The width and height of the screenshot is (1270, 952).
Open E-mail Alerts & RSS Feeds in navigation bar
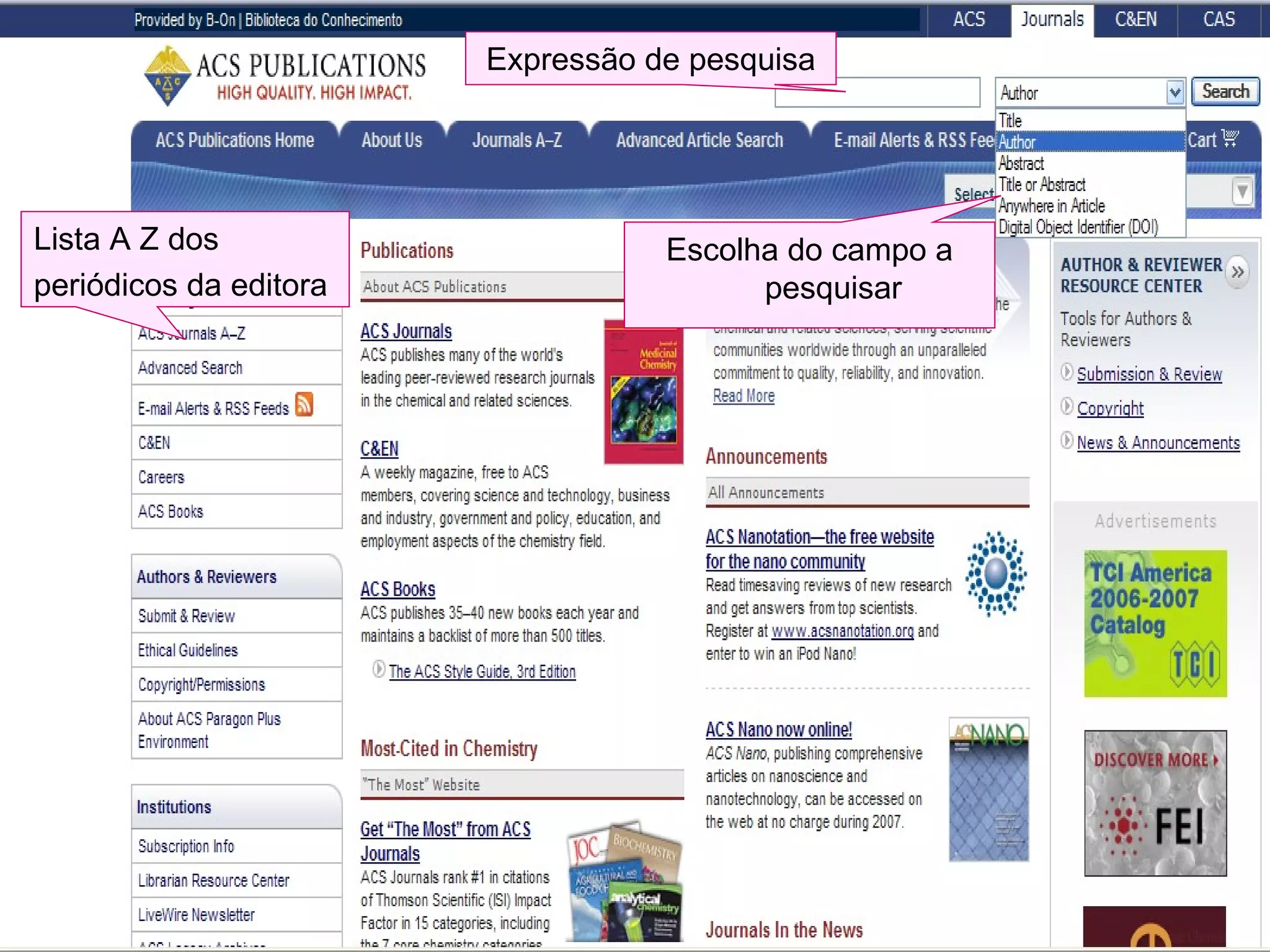(x=914, y=141)
